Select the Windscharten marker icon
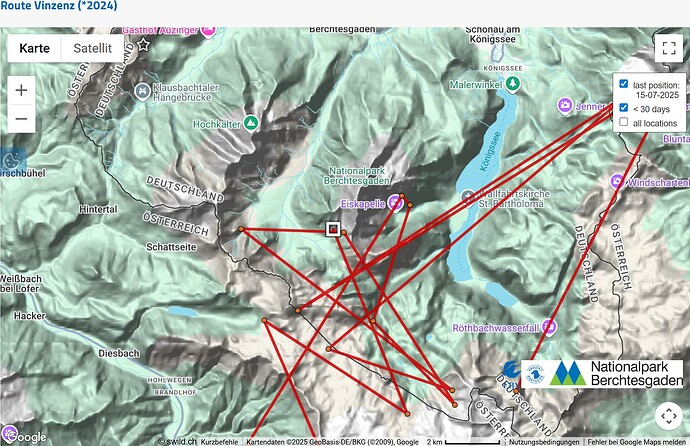The width and height of the screenshot is (690, 446). pyautogui.click(x=616, y=182)
